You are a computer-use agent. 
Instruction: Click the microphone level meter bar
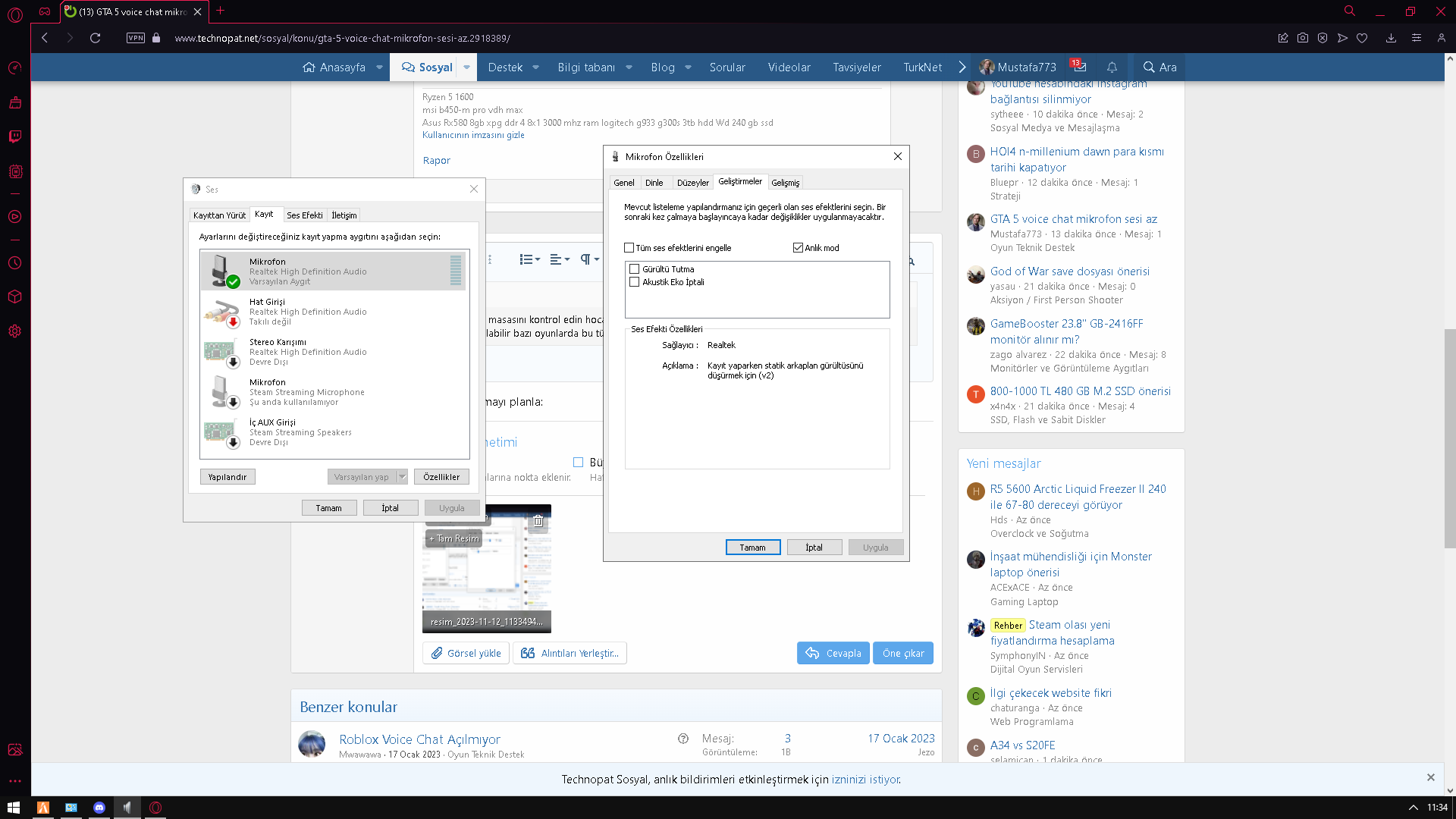pyautogui.click(x=456, y=271)
